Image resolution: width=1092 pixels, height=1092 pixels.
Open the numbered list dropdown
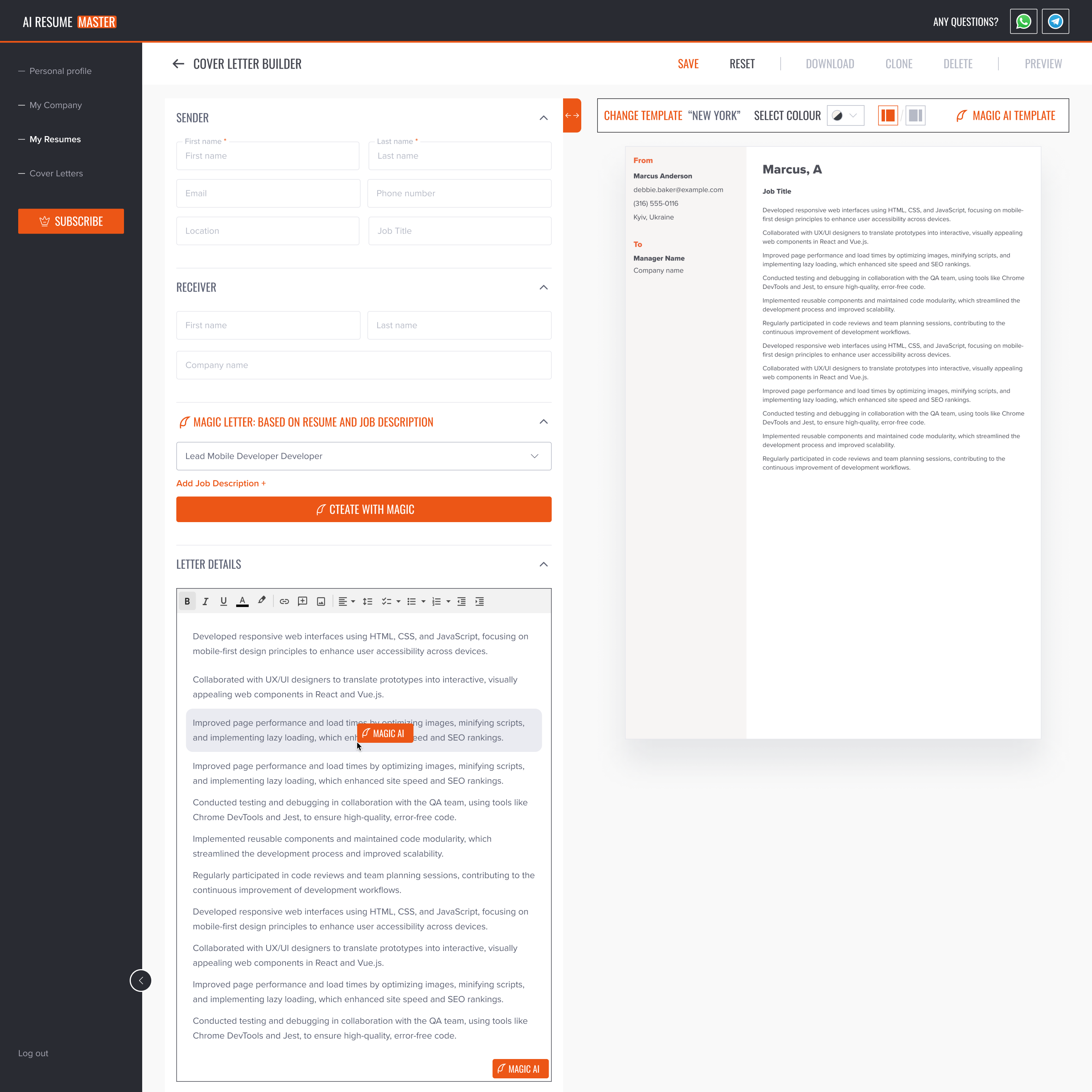click(x=441, y=601)
